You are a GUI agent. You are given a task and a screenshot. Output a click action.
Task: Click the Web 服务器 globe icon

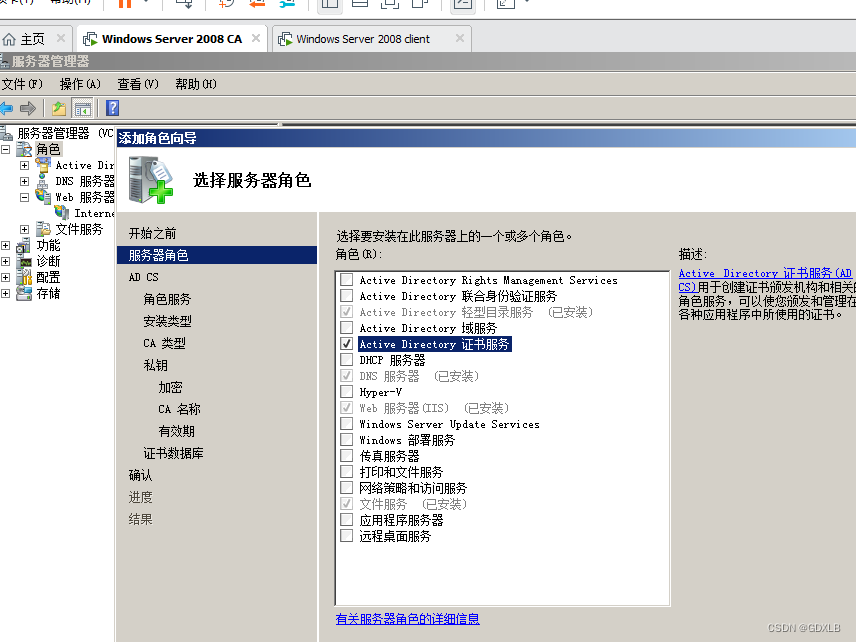(x=44, y=196)
